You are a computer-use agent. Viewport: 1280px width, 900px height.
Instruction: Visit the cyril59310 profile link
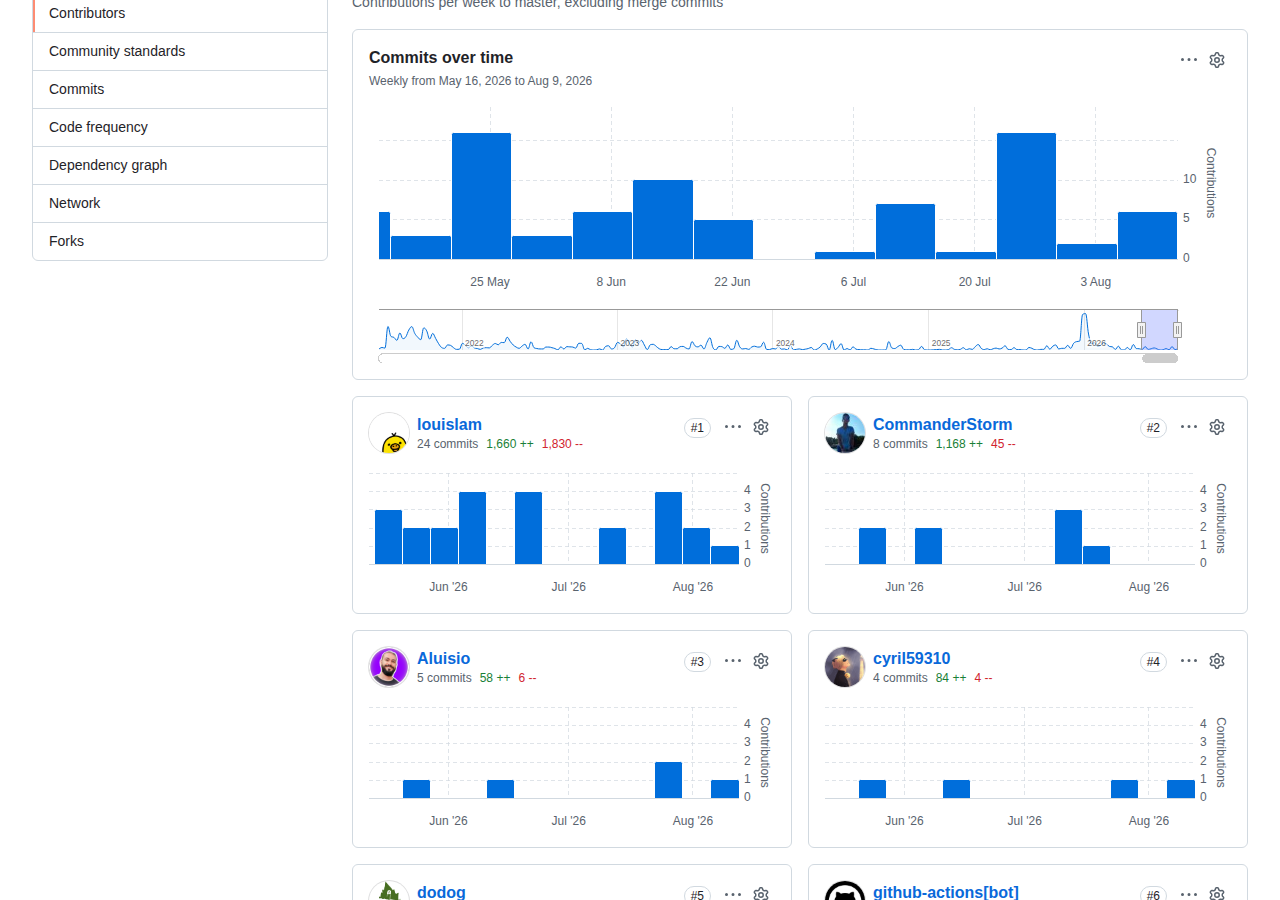[x=911, y=659]
